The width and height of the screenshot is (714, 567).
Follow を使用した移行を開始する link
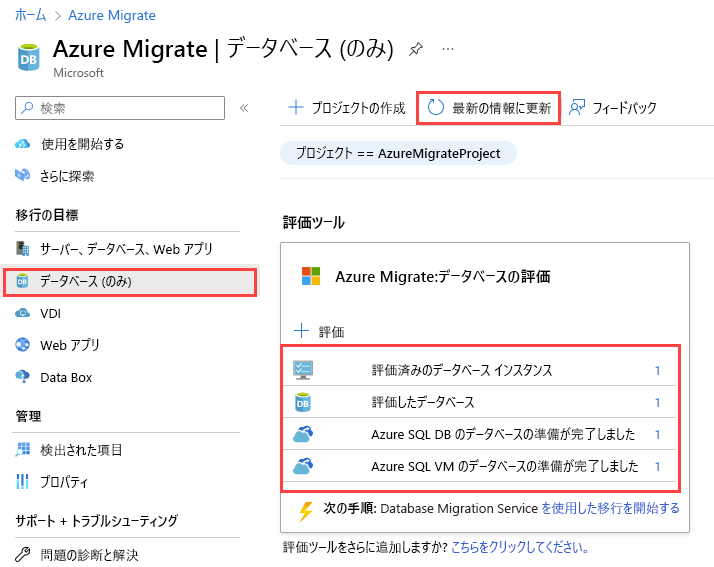pyautogui.click(x=610, y=508)
